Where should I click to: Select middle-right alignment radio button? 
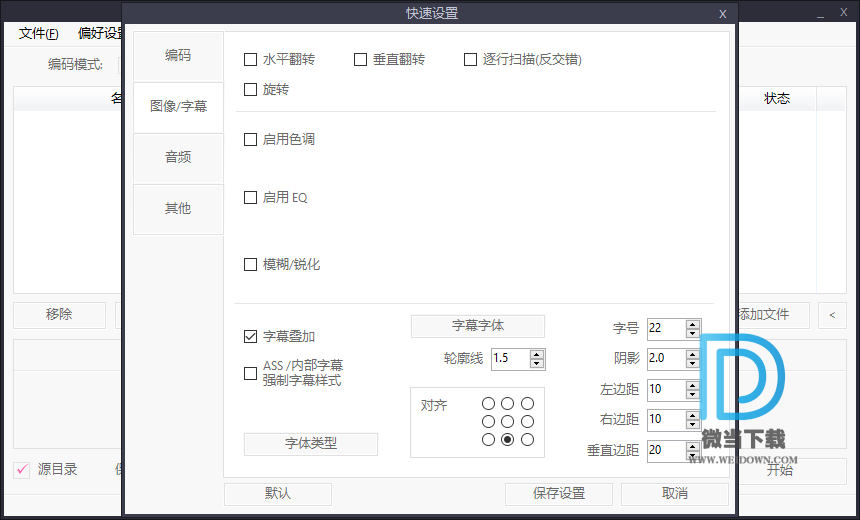pyautogui.click(x=527, y=422)
